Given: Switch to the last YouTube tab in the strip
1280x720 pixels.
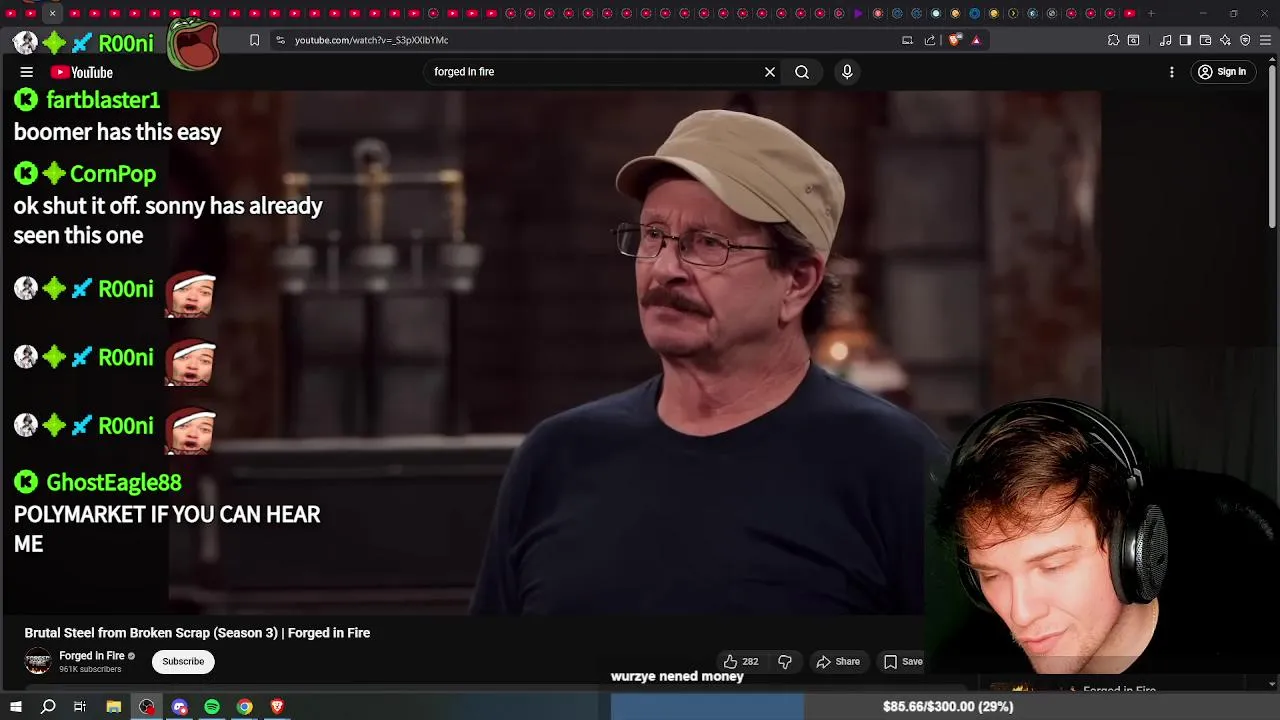Looking at the screenshot, I should point(1129,13).
